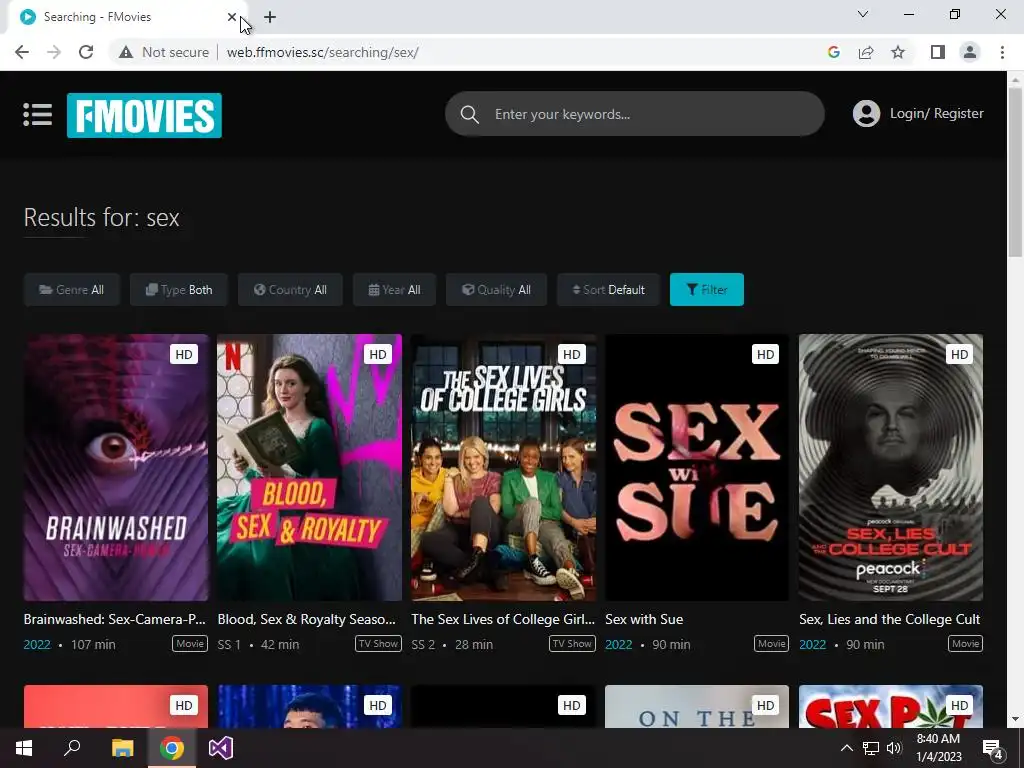This screenshot has height=768, width=1024.
Task: Expand the Country All filter
Action: click(x=290, y=289)
